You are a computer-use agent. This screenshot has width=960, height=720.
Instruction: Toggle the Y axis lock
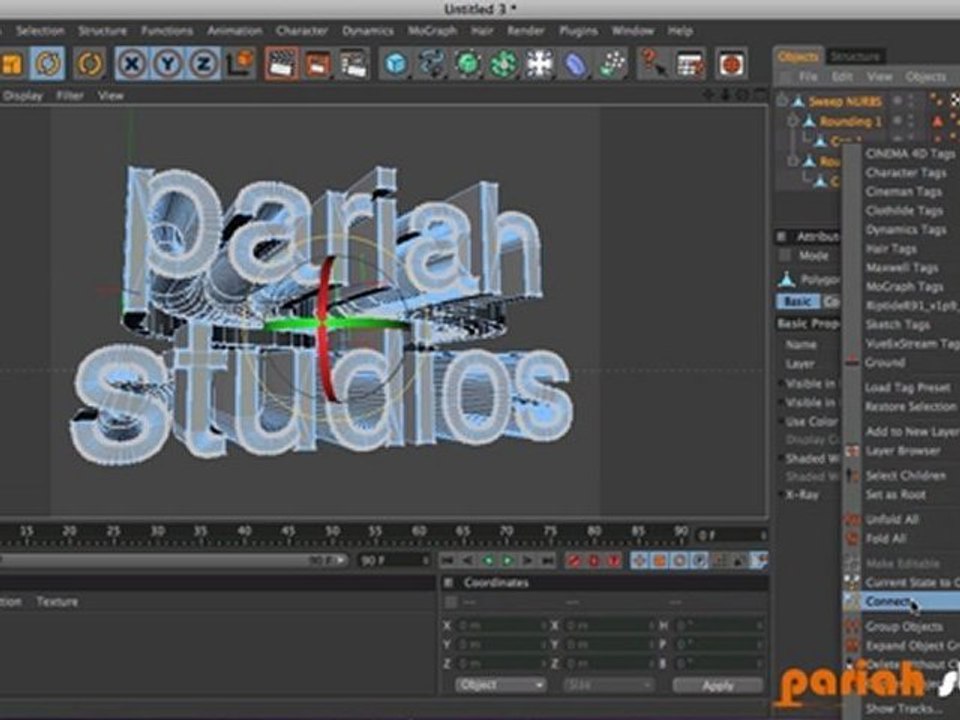[167, 64]
